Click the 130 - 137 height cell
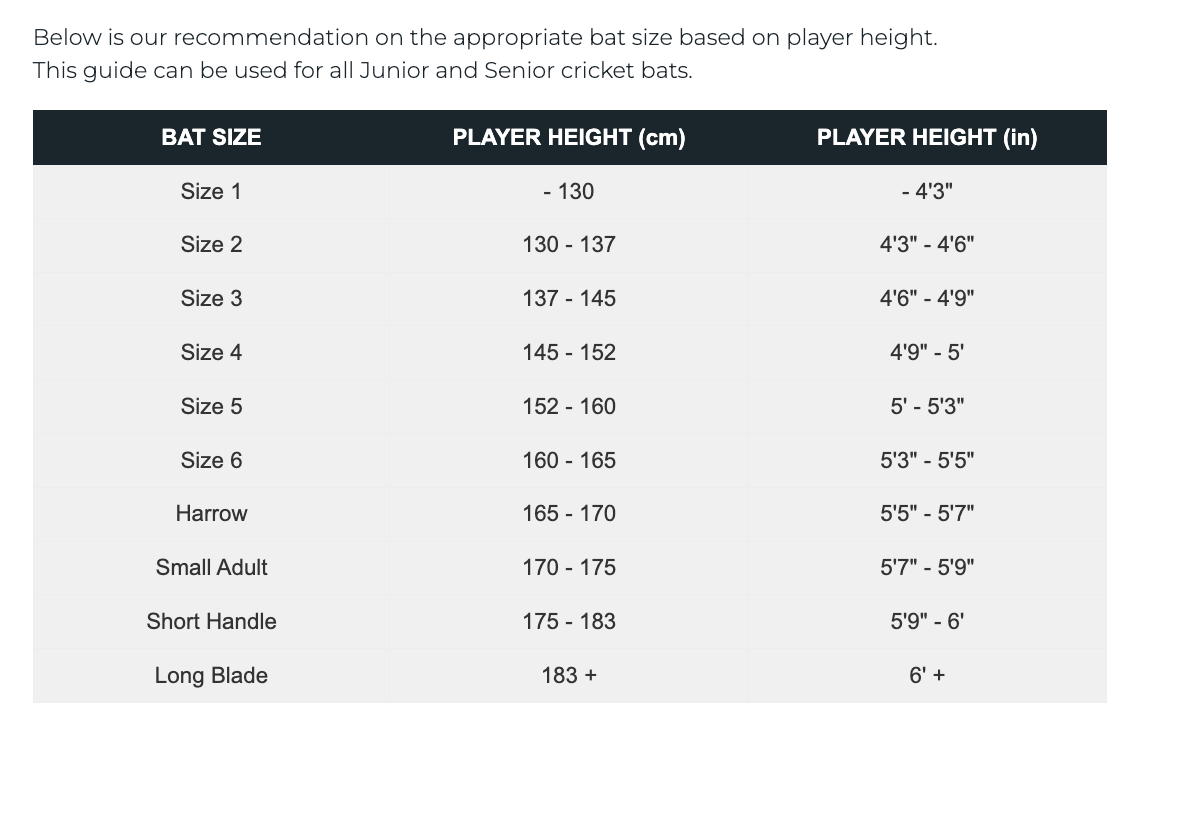1182x822 pixels. 568,245
